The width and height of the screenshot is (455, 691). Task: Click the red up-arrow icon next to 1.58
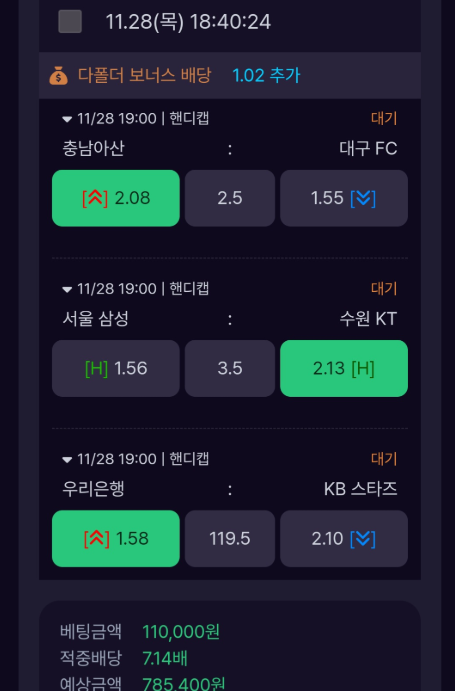tap(96, 539)
